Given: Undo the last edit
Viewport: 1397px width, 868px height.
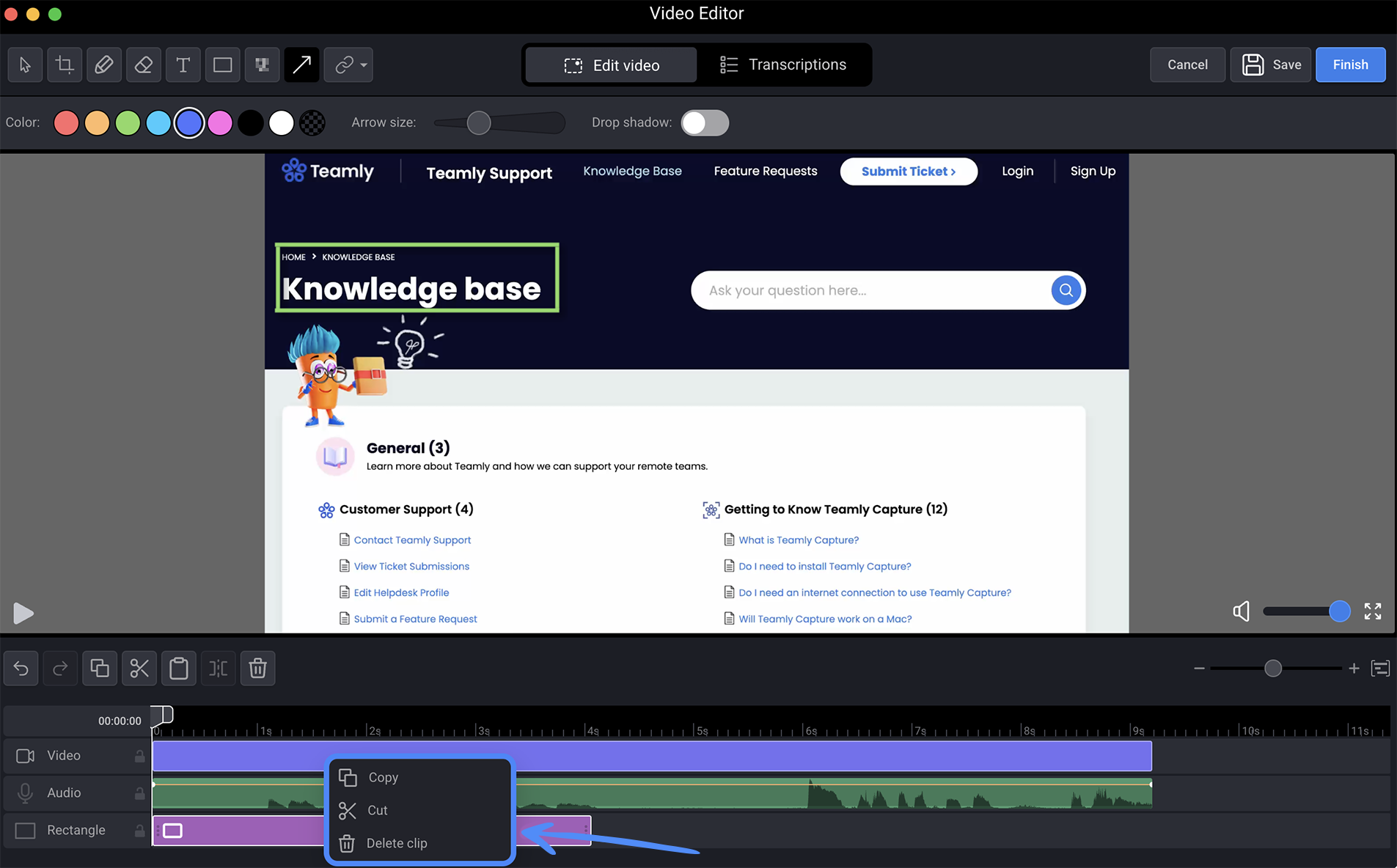Looking at the screenshot, I should tap(21, 669).
